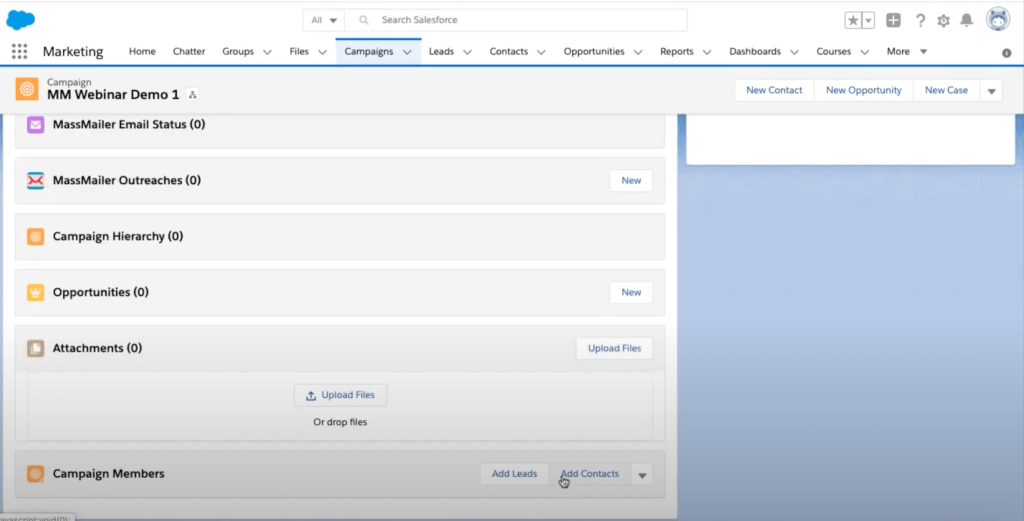Click the Salesforce cloud logo
Viewport: 1024px width, 521px height.
tap(20, 20)
